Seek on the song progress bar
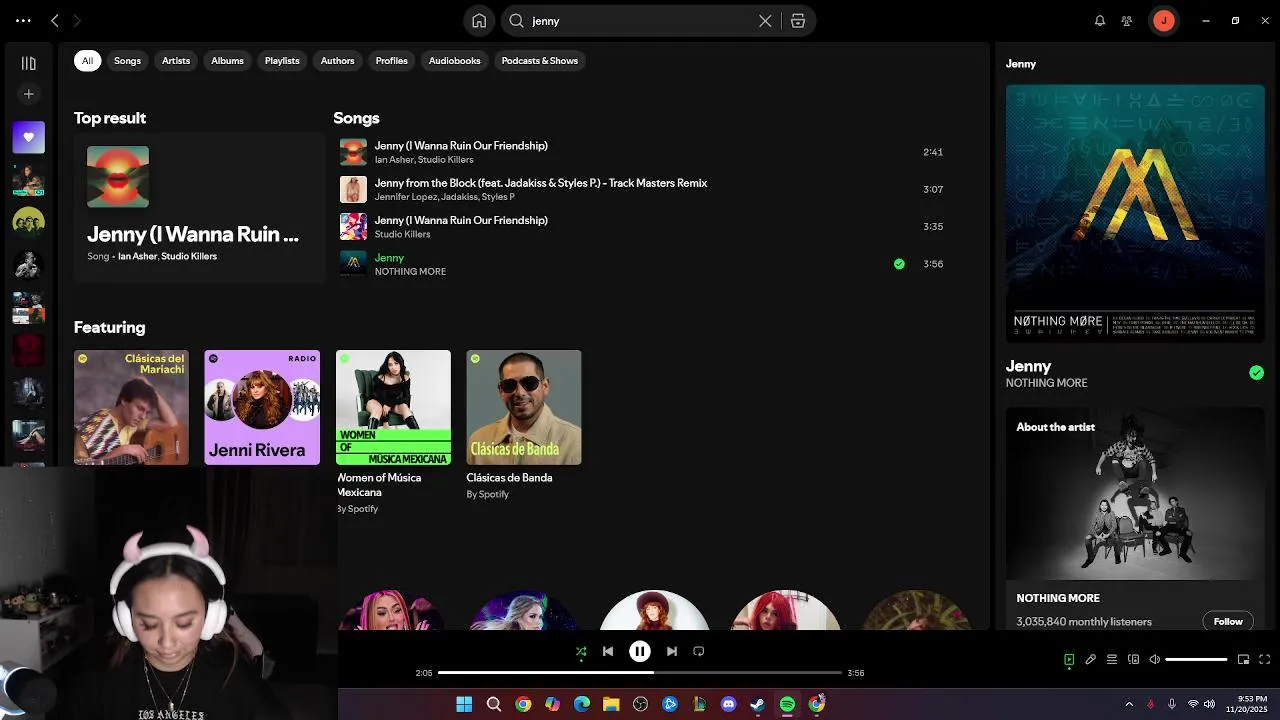This screenshot has width=1280, height=720. point(640,673)
